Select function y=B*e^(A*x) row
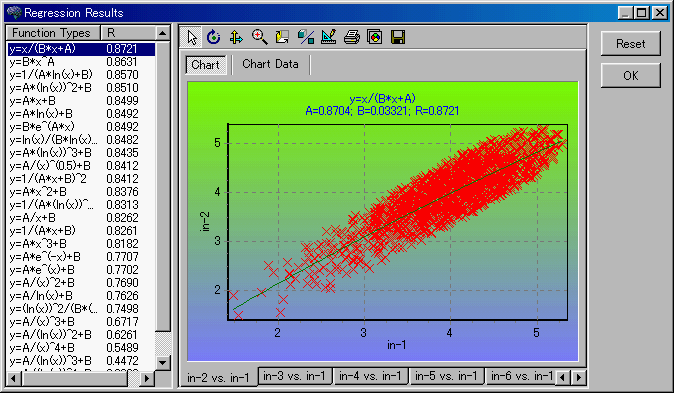 81,127
